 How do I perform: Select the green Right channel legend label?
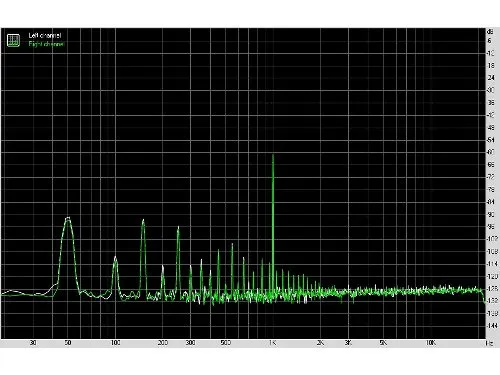(x=46, y=44)
